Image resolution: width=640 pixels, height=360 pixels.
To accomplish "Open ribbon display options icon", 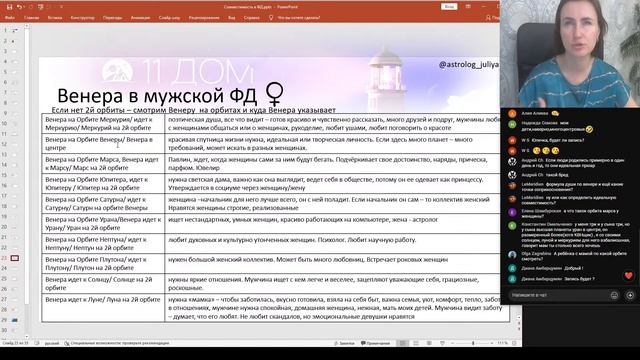I will tap(468, 7).
